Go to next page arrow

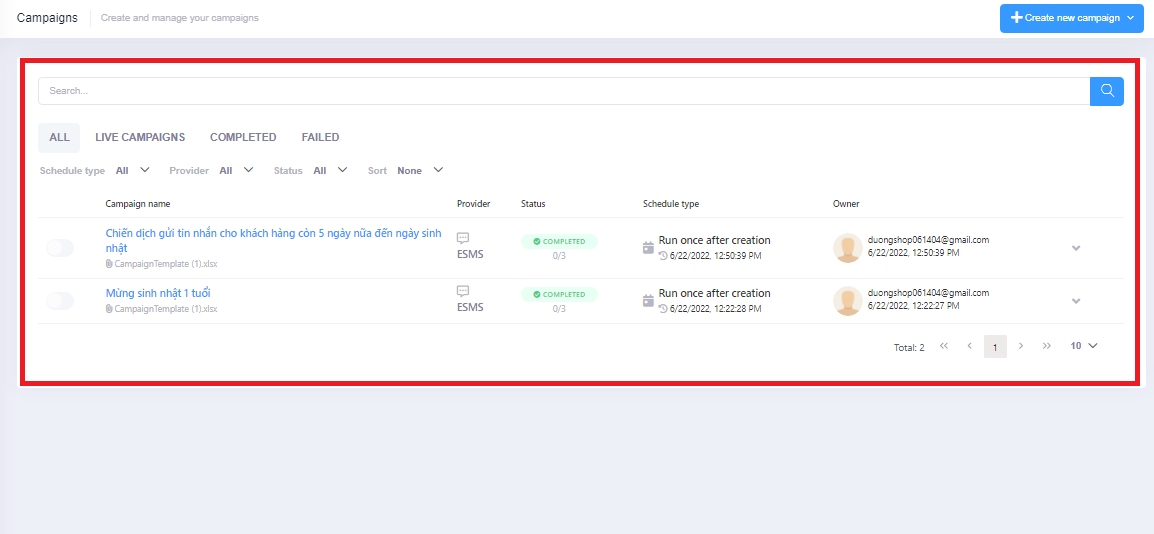[1020, 346]
